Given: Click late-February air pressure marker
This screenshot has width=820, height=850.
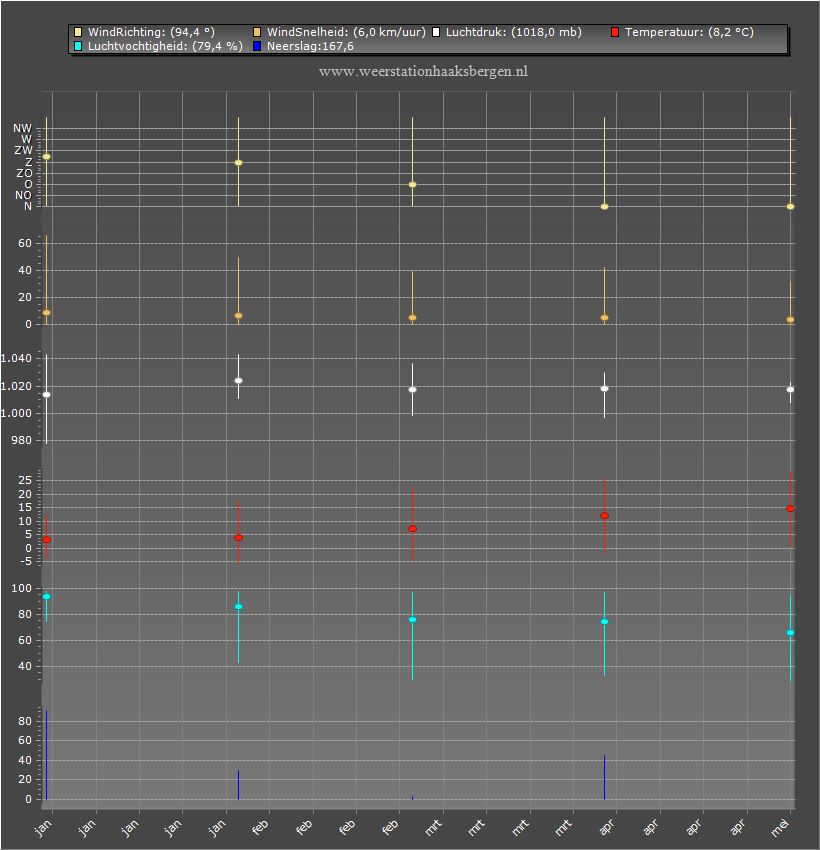Looking at the screenshot, I should [412, 390].
